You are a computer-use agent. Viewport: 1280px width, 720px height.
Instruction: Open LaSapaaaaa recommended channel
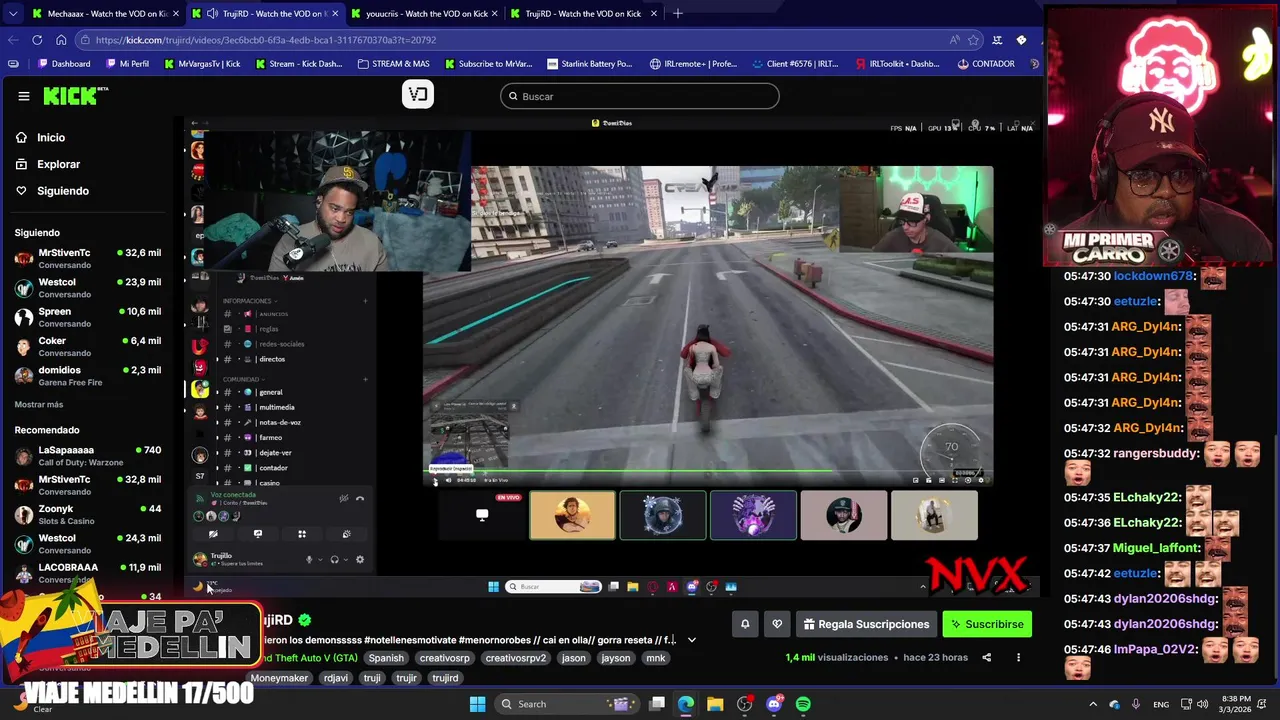click(x=88, y=456)
